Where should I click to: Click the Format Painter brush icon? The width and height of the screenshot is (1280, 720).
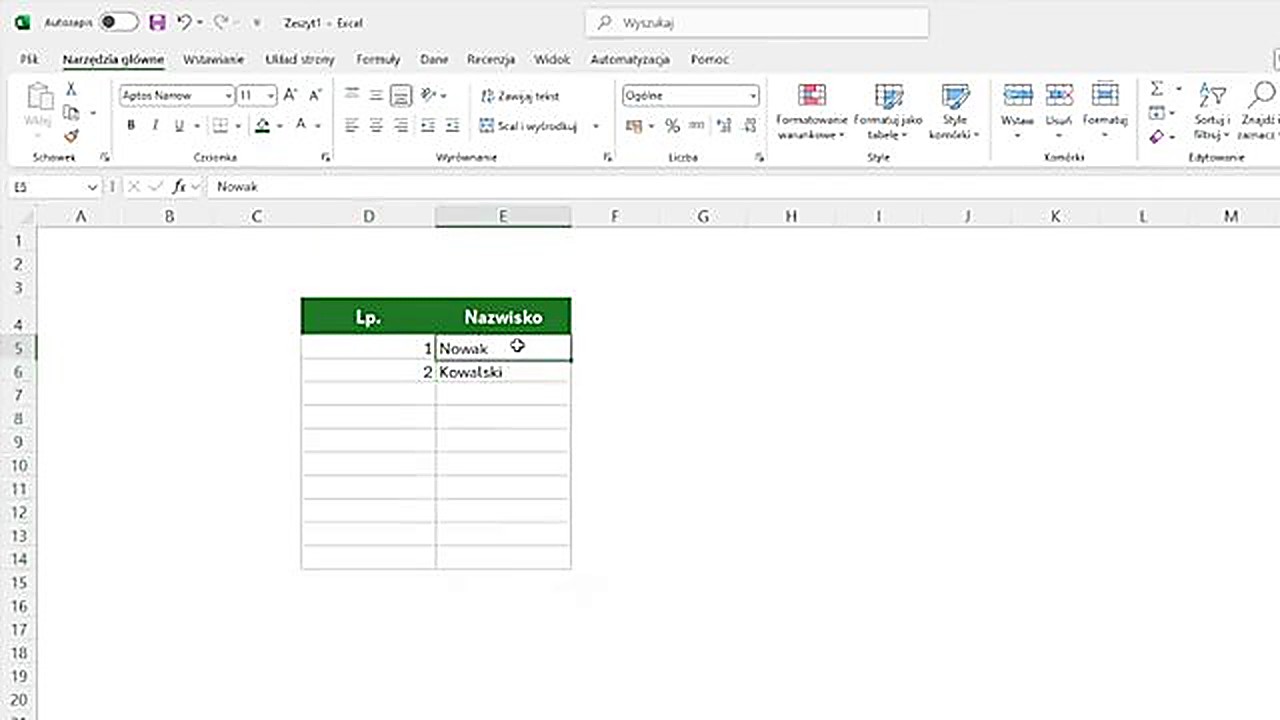(71, 136)
